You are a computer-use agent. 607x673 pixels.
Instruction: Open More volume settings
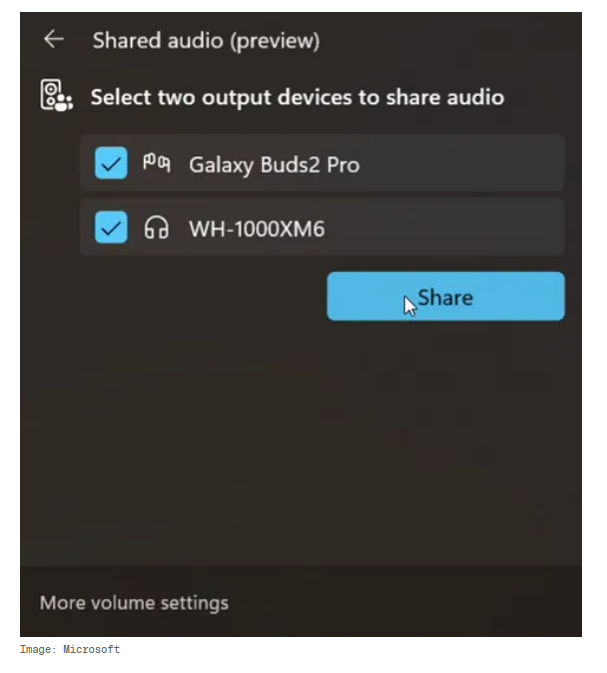(134, 603)
